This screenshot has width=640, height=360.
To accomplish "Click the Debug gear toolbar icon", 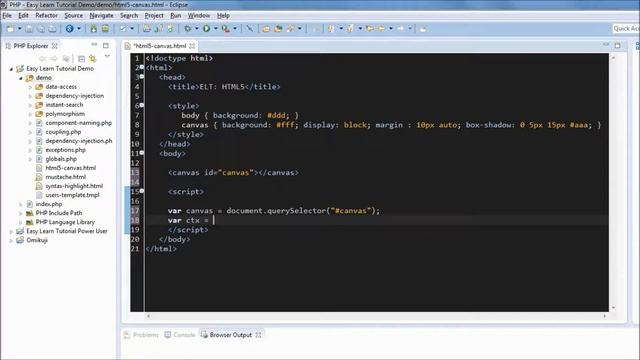I will 188,29.
